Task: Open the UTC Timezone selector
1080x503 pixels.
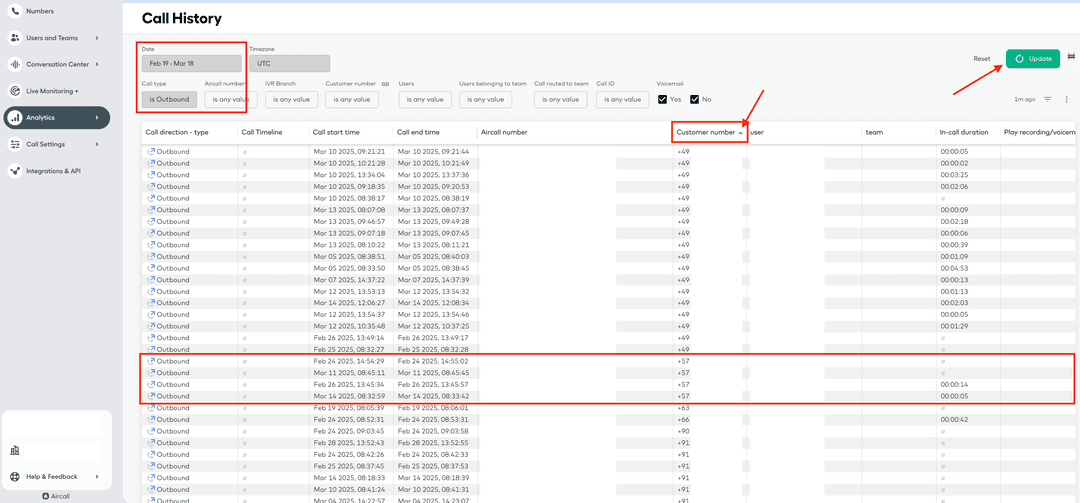Action: [288, 63]
